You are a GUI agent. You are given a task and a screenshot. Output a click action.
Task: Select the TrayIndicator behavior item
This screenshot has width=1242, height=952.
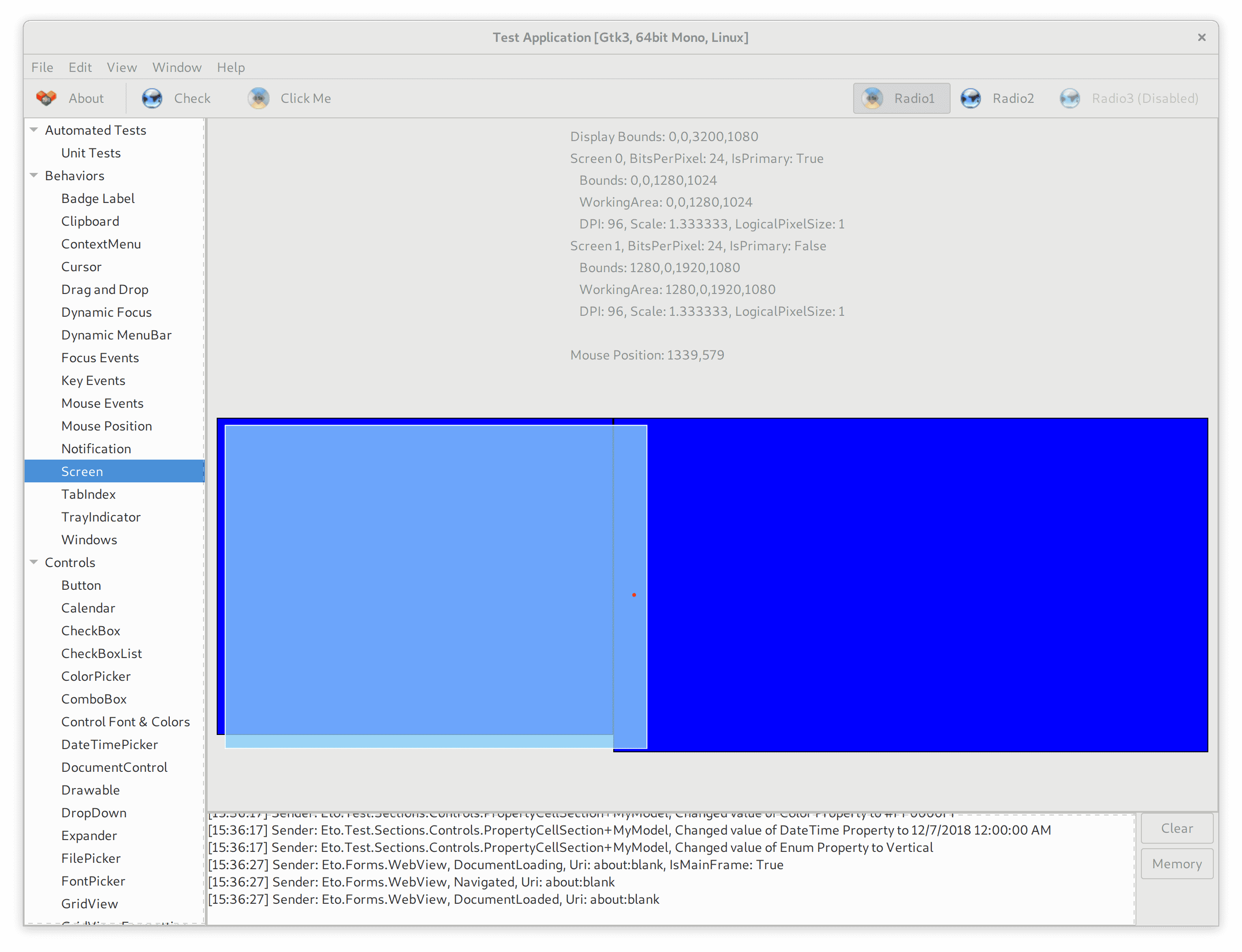coord(101,516)
